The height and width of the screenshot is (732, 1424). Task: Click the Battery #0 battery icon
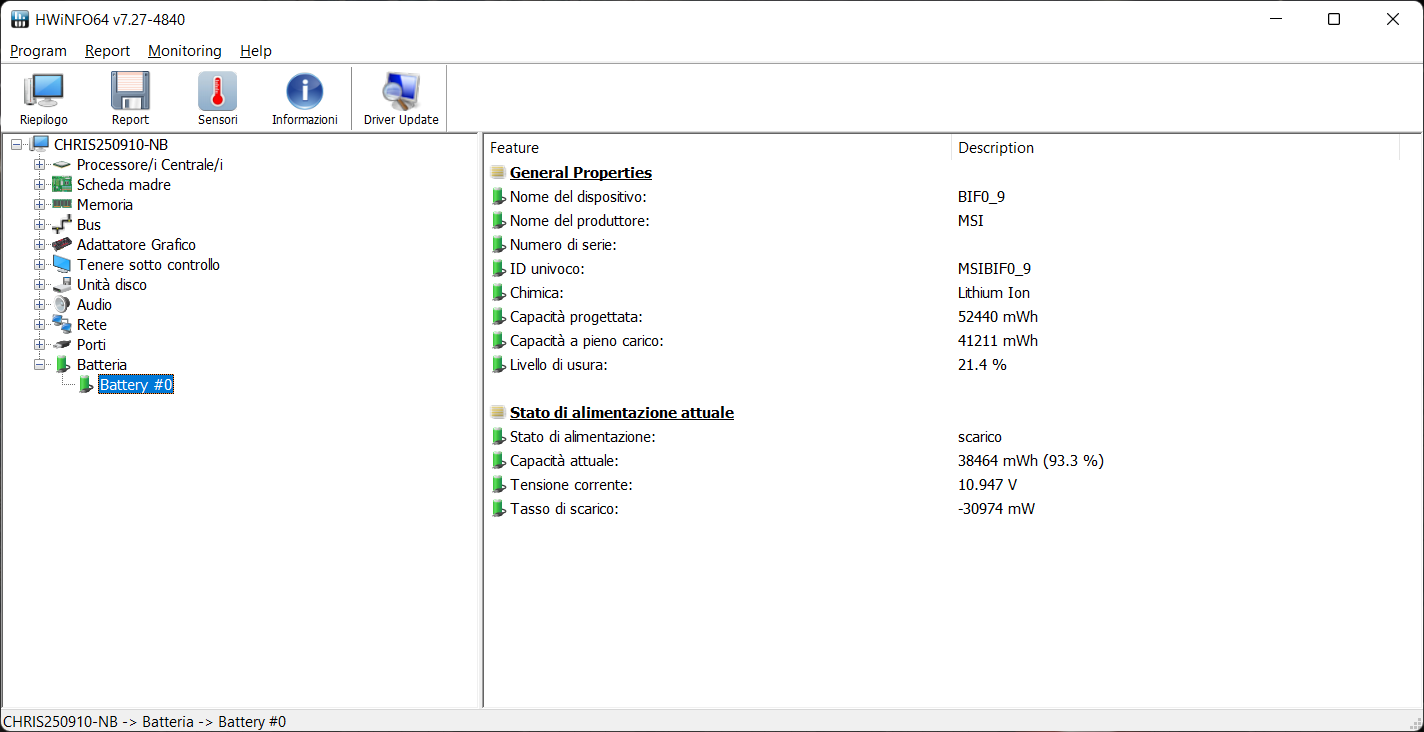[85, 385]
